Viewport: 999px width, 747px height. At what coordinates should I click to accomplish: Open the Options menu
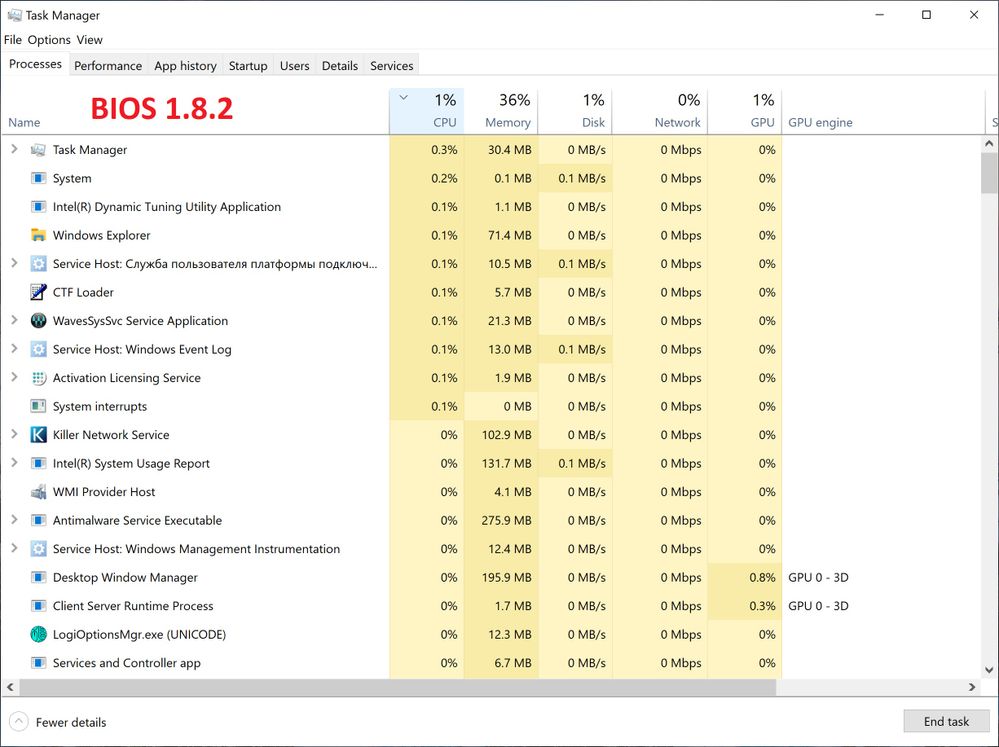click(x=49, y=40)
